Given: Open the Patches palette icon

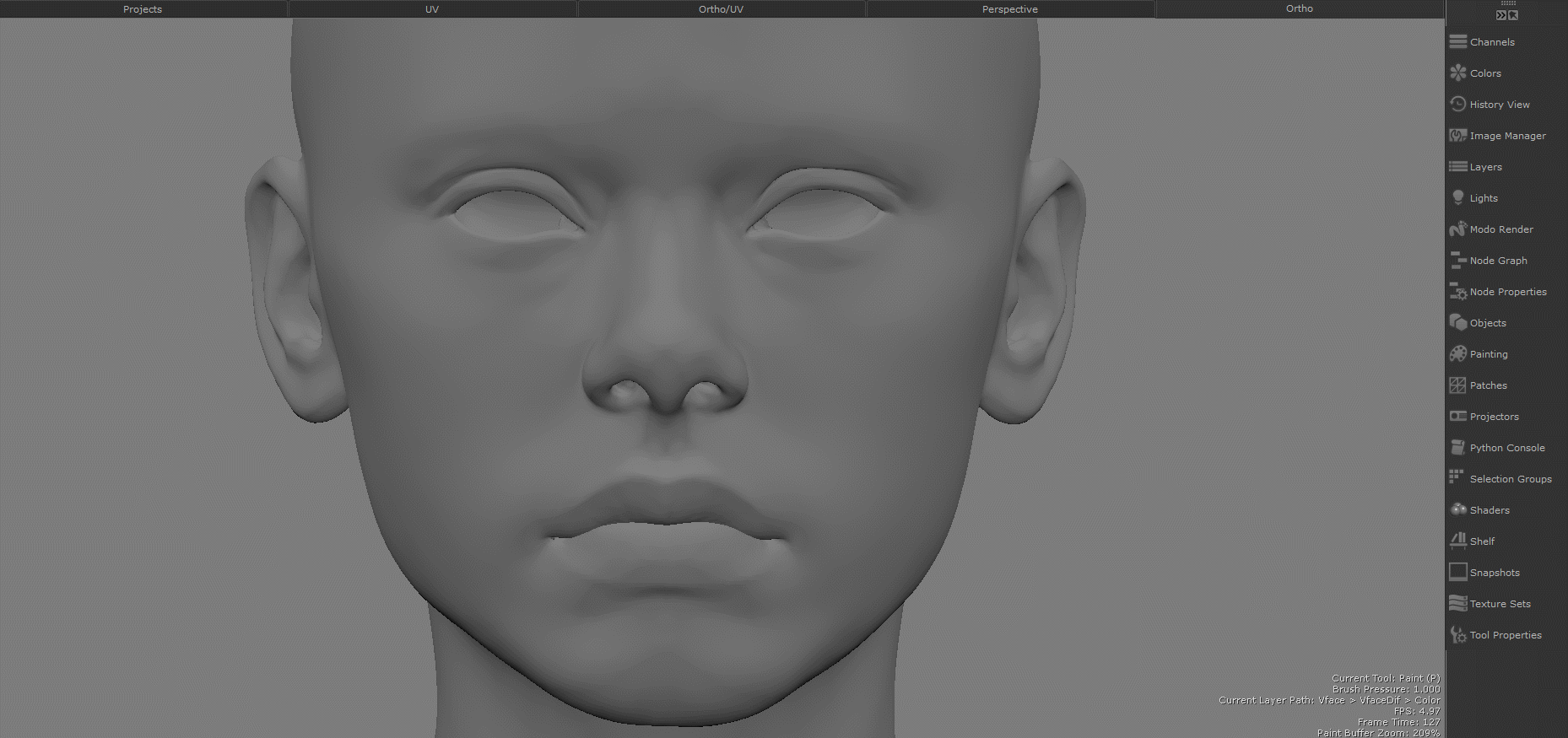Looking at the screenshot, I should (x=1457, y=385).
